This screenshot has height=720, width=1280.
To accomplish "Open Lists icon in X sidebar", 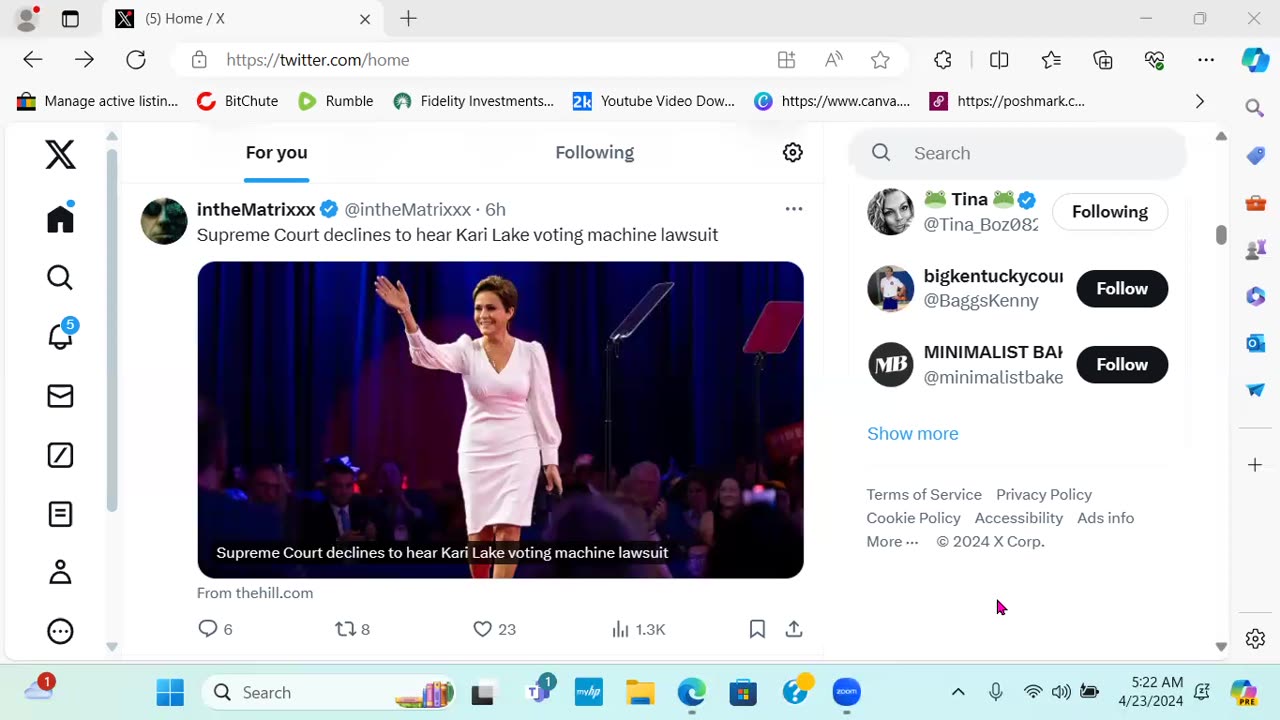I will (x=60, y=514).
